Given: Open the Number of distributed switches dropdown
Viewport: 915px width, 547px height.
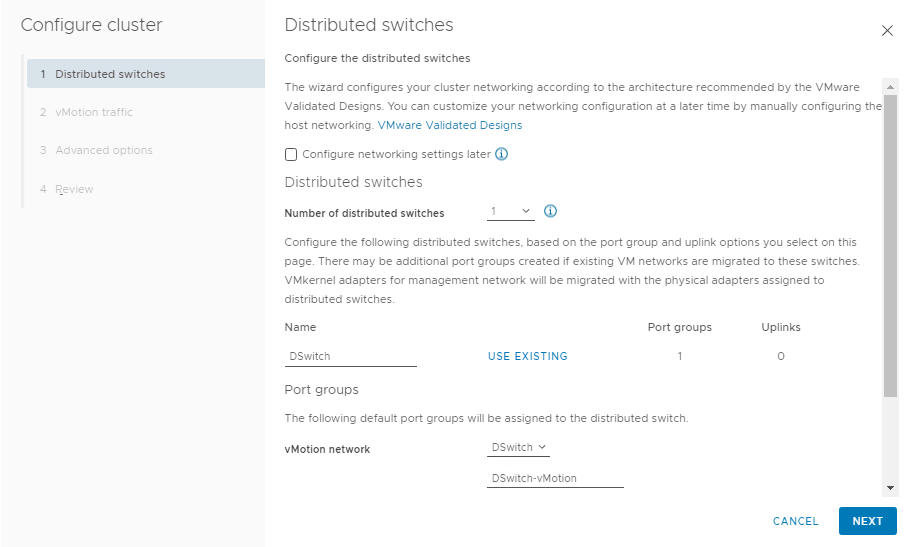Looking at the screenshot, I should click(x=511, y=212).
